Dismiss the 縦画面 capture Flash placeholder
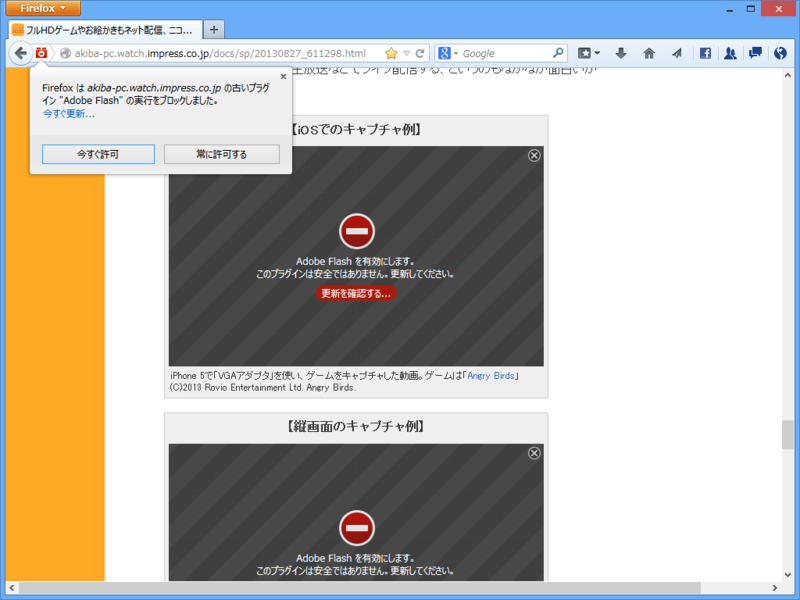The width and height of the screenshot is (800, 600). click(534, 453)
